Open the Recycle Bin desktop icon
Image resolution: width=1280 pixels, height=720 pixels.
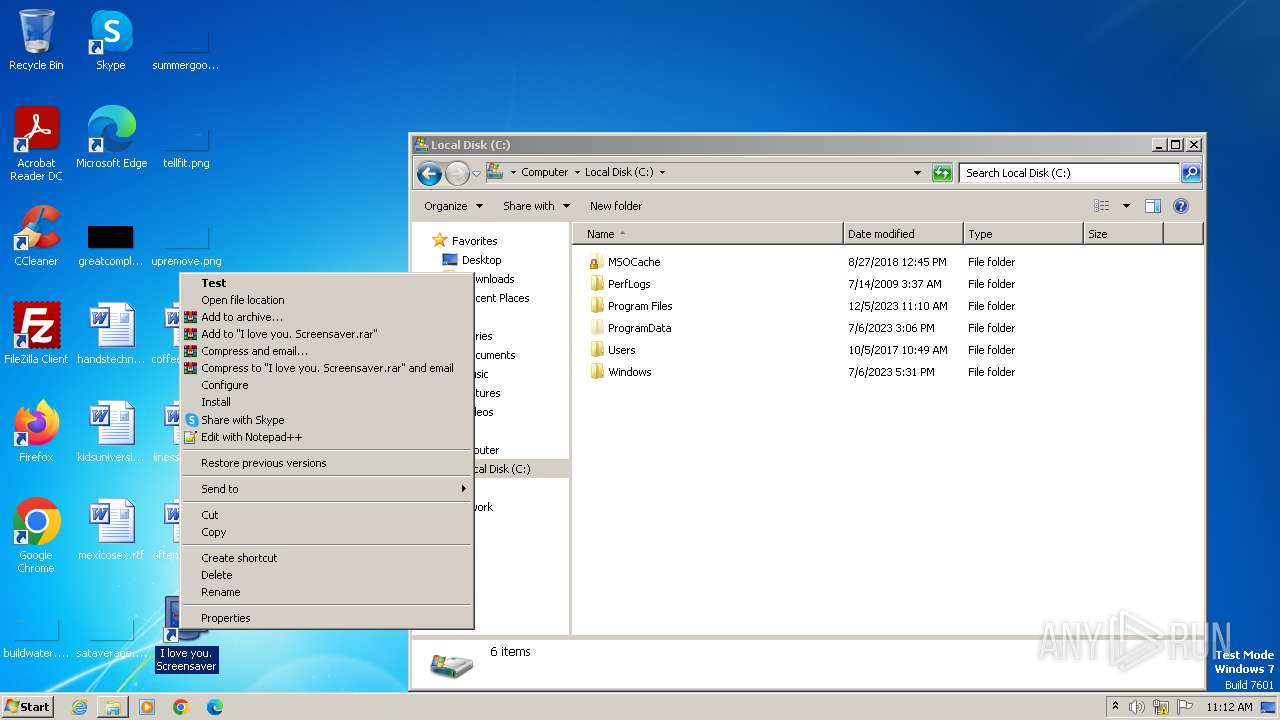36,40
